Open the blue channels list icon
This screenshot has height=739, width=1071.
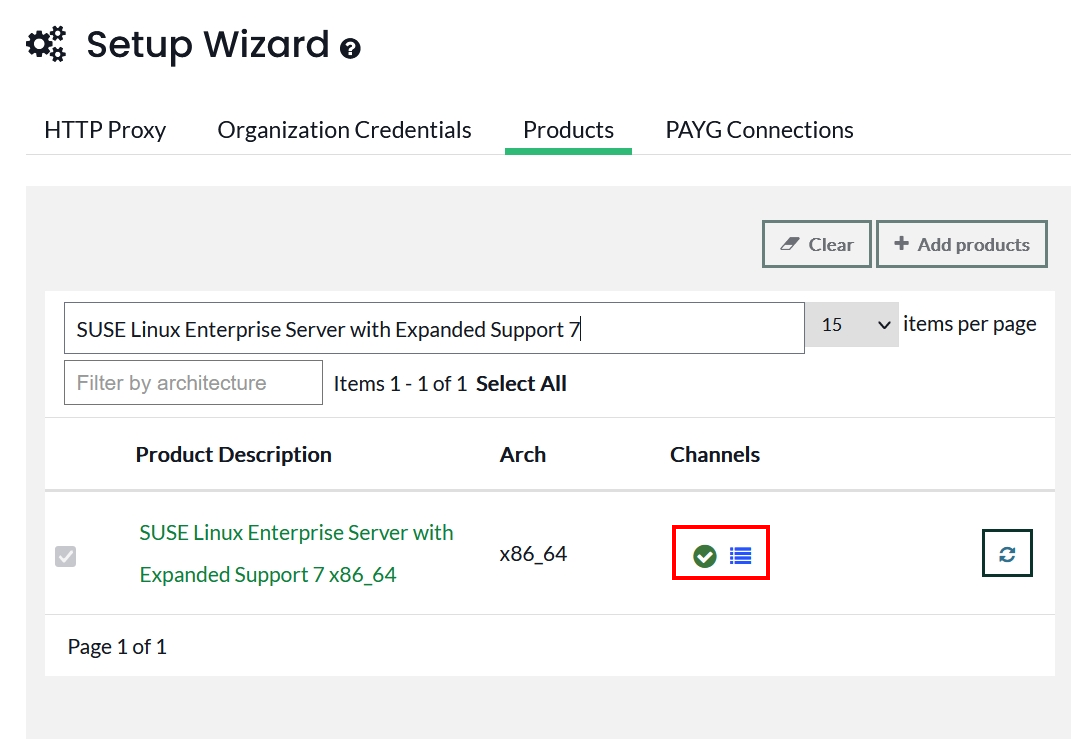click(740, 556)
